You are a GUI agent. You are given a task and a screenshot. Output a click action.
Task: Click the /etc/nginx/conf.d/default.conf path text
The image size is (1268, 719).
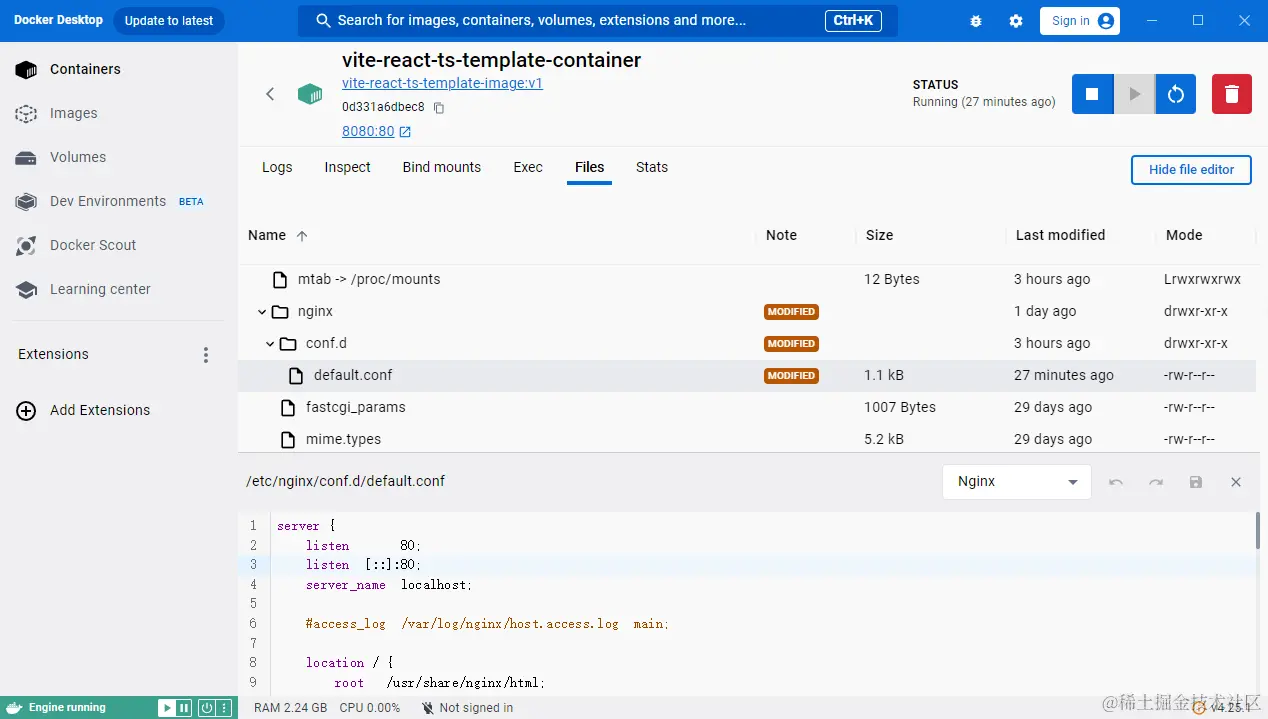tap(346, 481)
